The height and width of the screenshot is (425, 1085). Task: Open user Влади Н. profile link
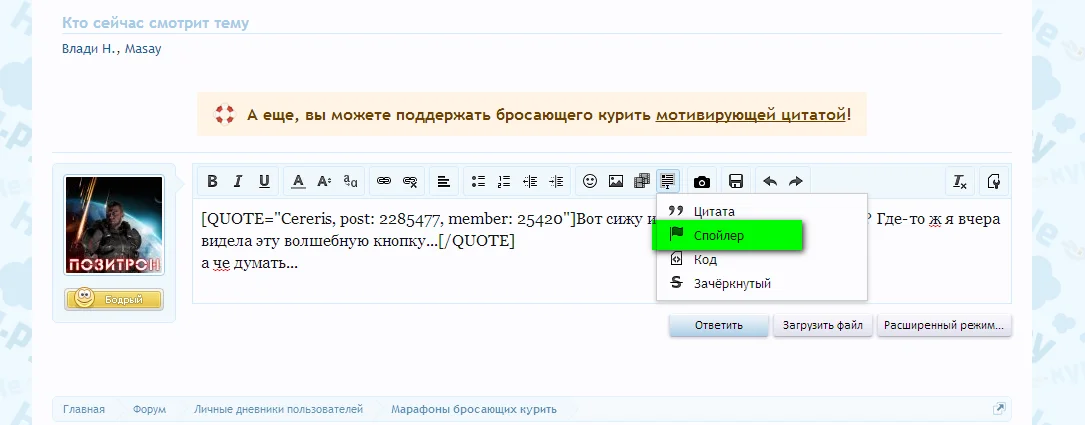[89, 49]
